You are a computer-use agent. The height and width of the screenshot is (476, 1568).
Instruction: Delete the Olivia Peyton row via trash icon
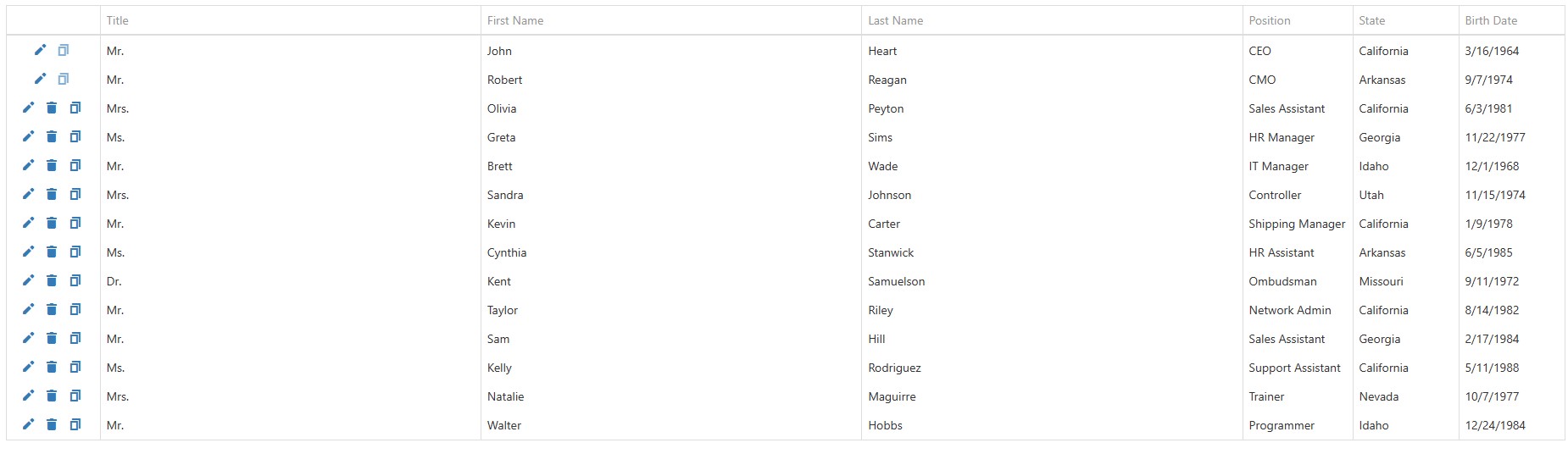52,108
